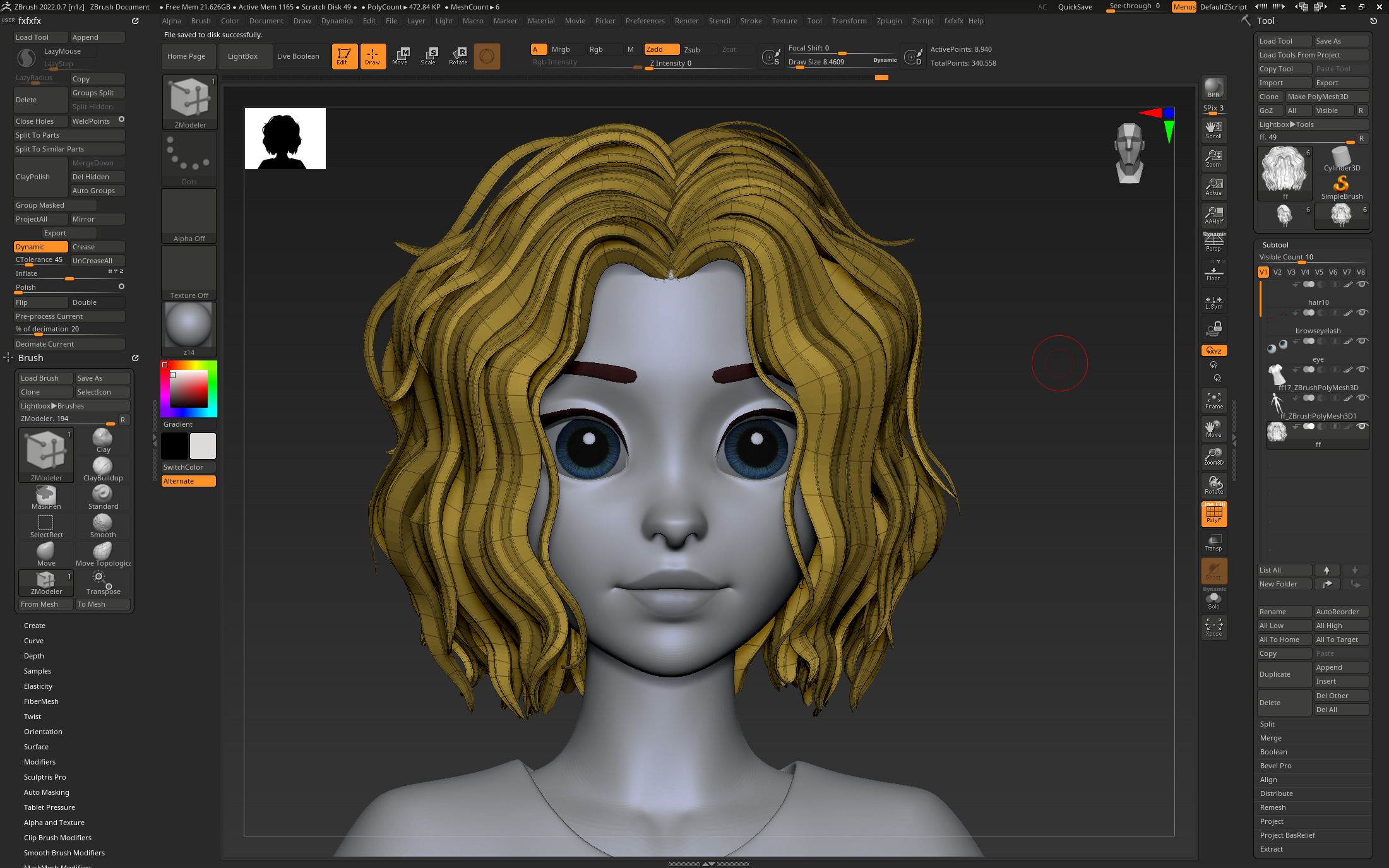Click the head orientation gizmo
Screen dimensions: 1389x868
[1129, 153]
